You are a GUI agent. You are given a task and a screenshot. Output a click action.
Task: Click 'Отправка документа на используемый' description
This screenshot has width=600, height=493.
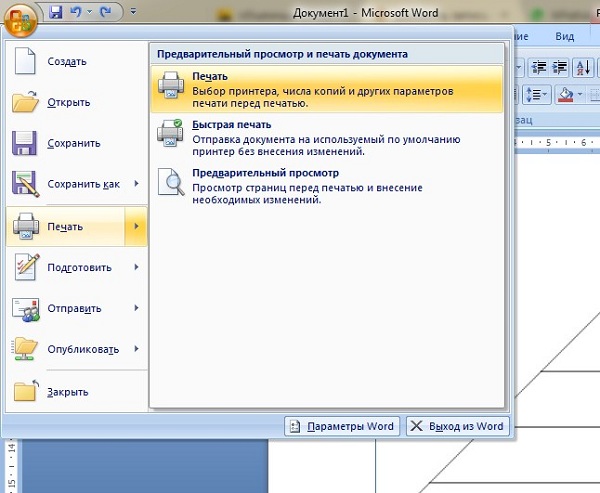click(x=326, y=145)
